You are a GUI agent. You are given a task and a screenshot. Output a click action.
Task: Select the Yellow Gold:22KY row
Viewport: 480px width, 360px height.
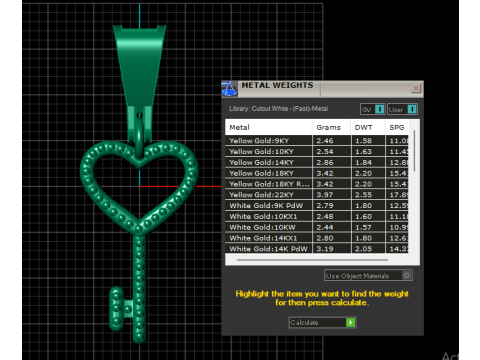point(317,195)
